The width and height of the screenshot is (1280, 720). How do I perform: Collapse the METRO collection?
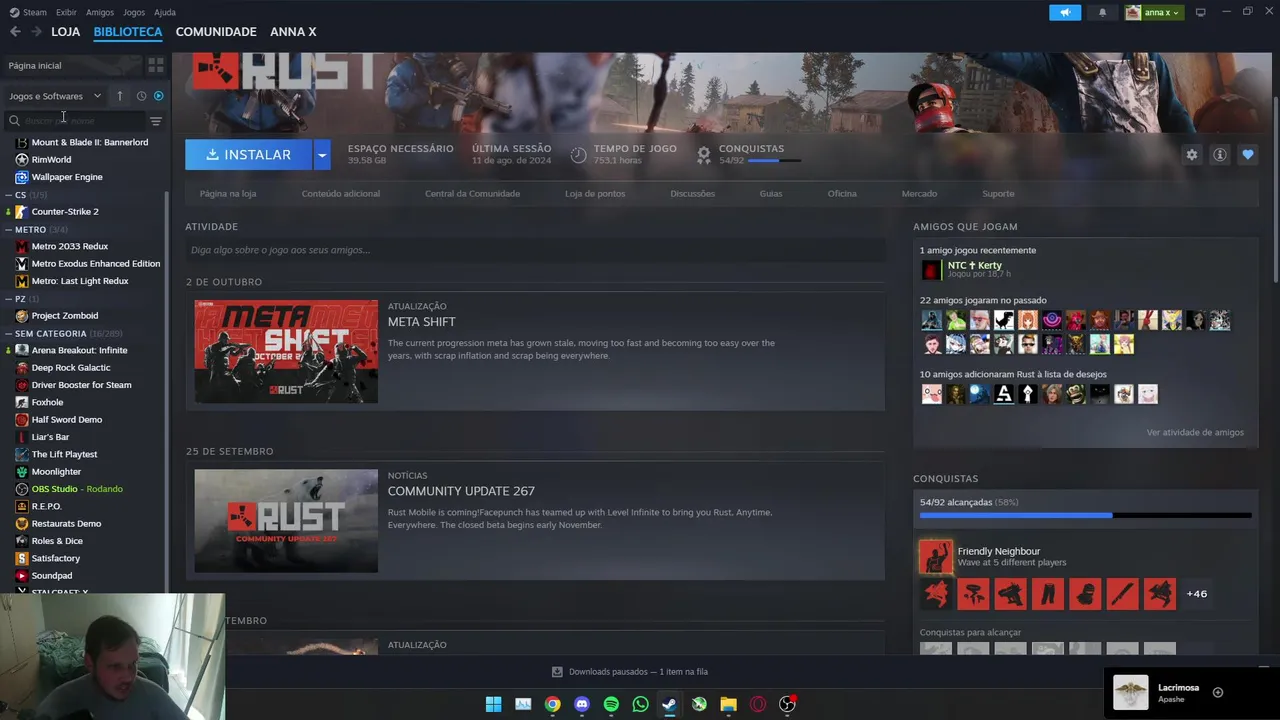[x=9, y=230]
